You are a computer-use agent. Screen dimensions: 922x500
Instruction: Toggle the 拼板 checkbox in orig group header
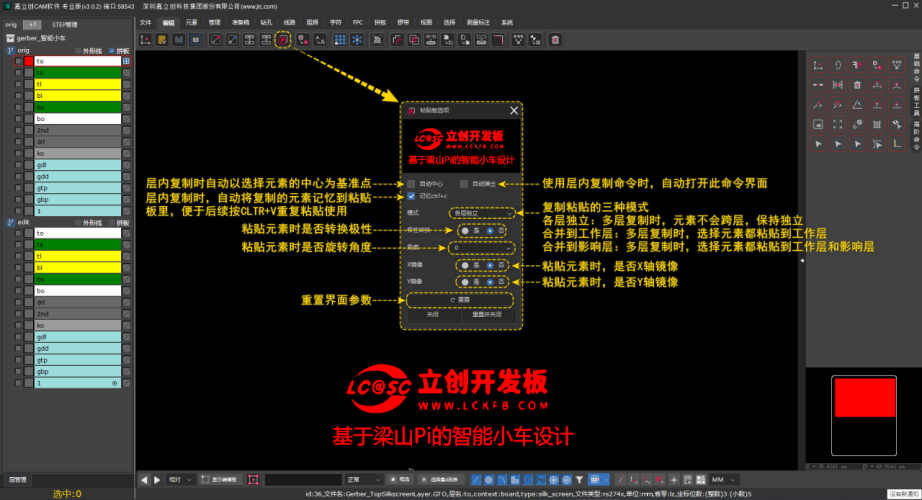pos(112,51)
